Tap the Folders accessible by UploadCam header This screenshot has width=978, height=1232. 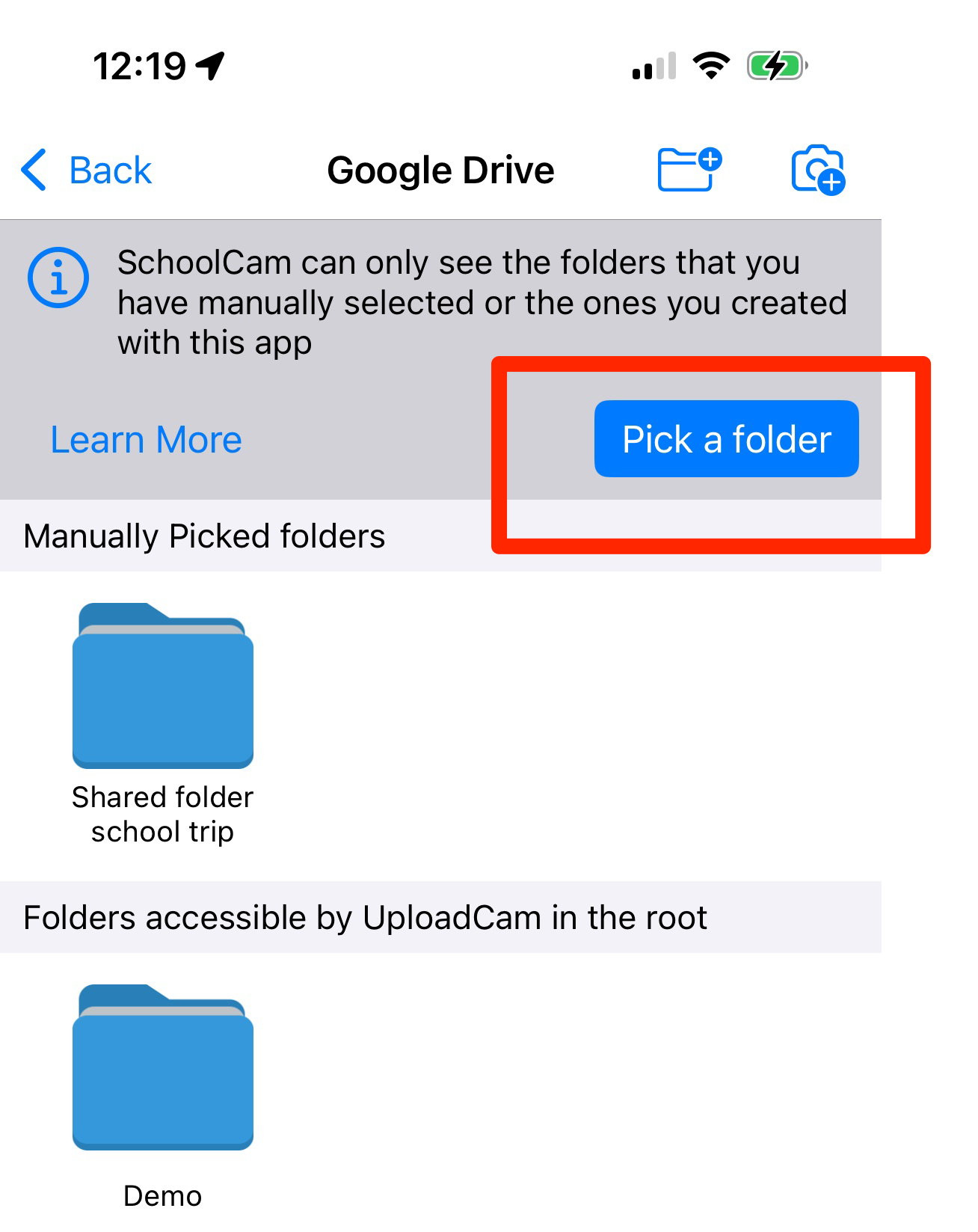point(365,918)
